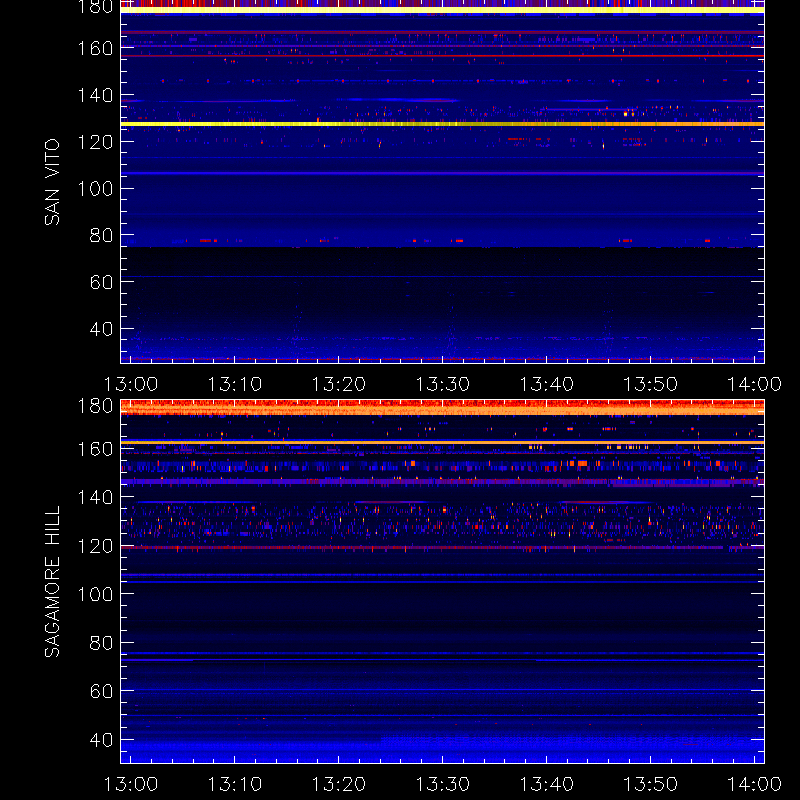Click the SAN VITO axis label
The image size is (800, 800).
(52, 182)
